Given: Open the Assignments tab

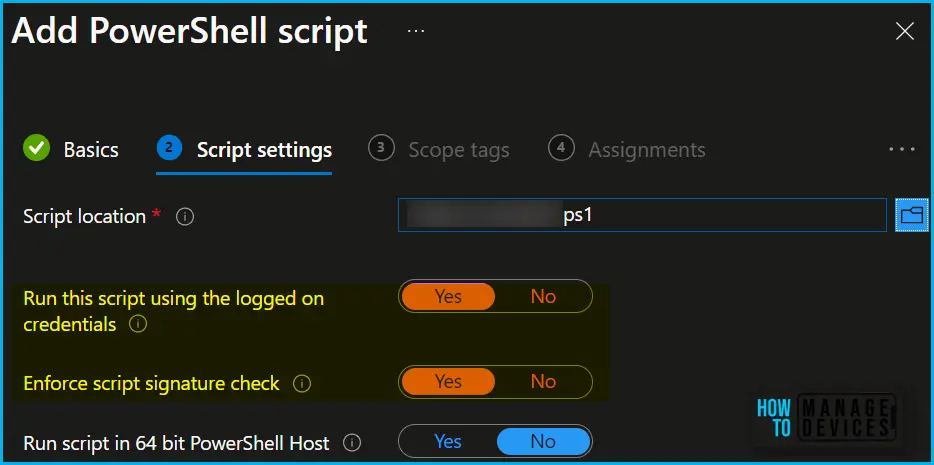Looking at the screenshot, I should pyautogui.click(x=647, y=150).
